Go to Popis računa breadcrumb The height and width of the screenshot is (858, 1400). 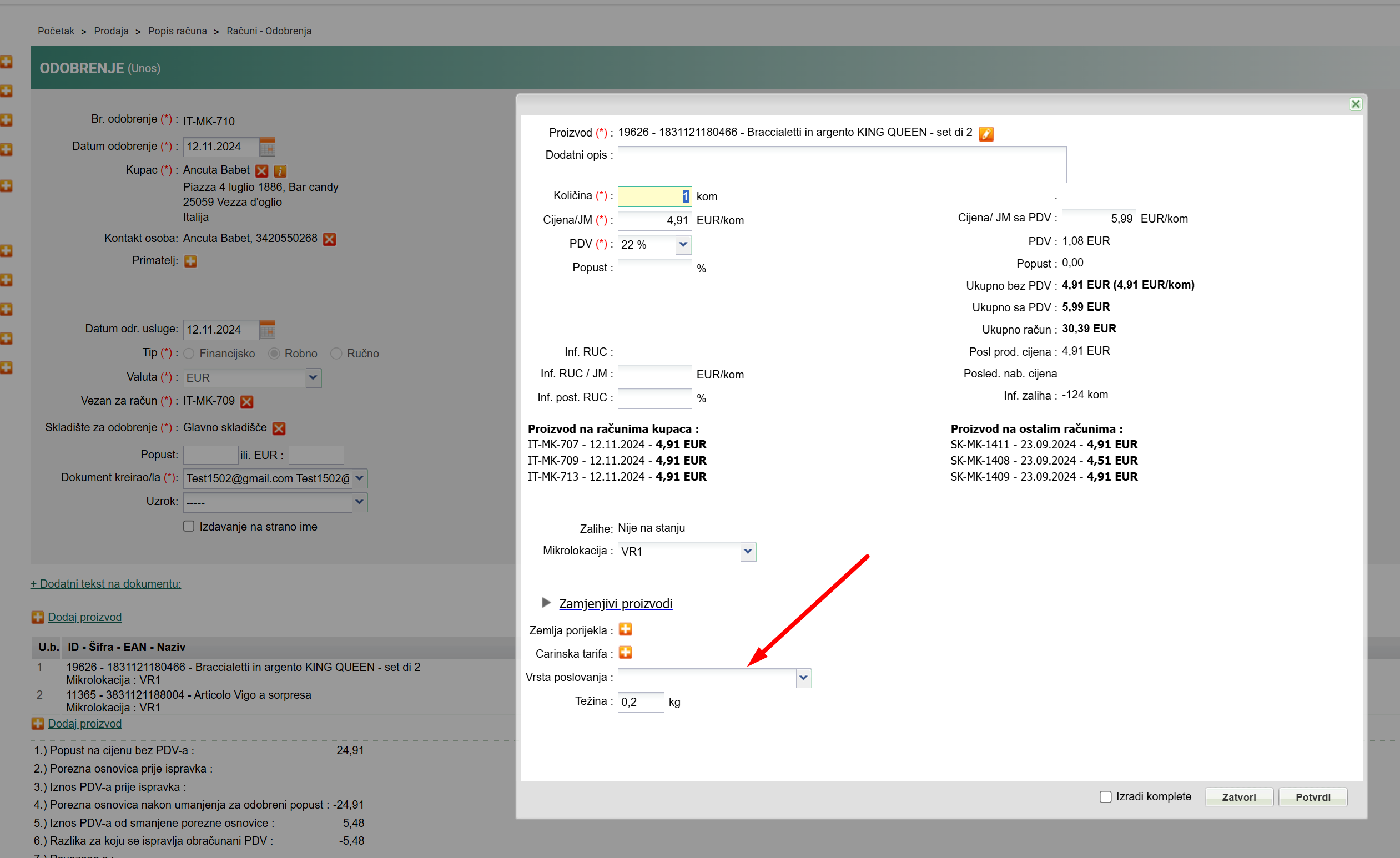[x=177, y=31]
